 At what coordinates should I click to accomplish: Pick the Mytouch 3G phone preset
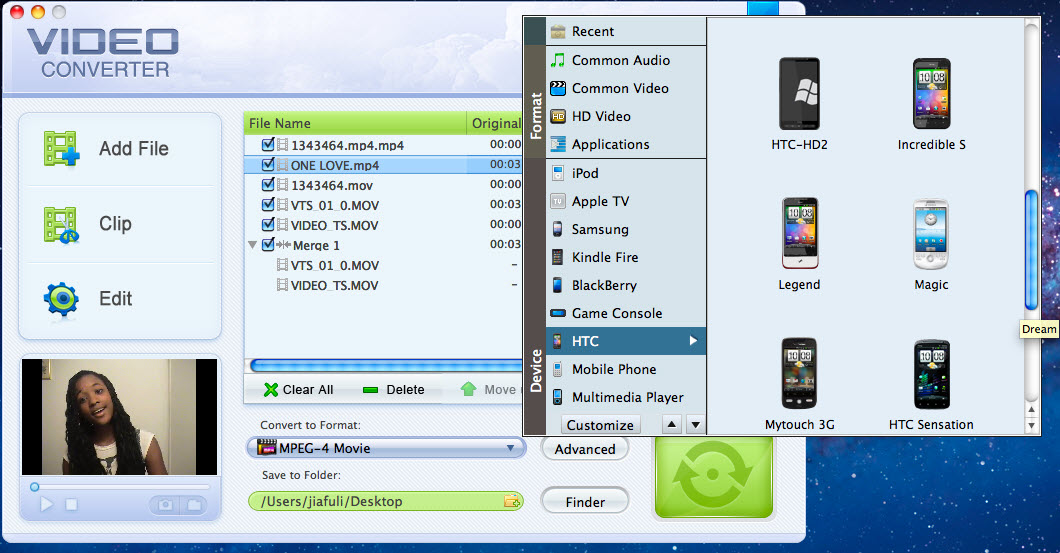click(799, 373)
